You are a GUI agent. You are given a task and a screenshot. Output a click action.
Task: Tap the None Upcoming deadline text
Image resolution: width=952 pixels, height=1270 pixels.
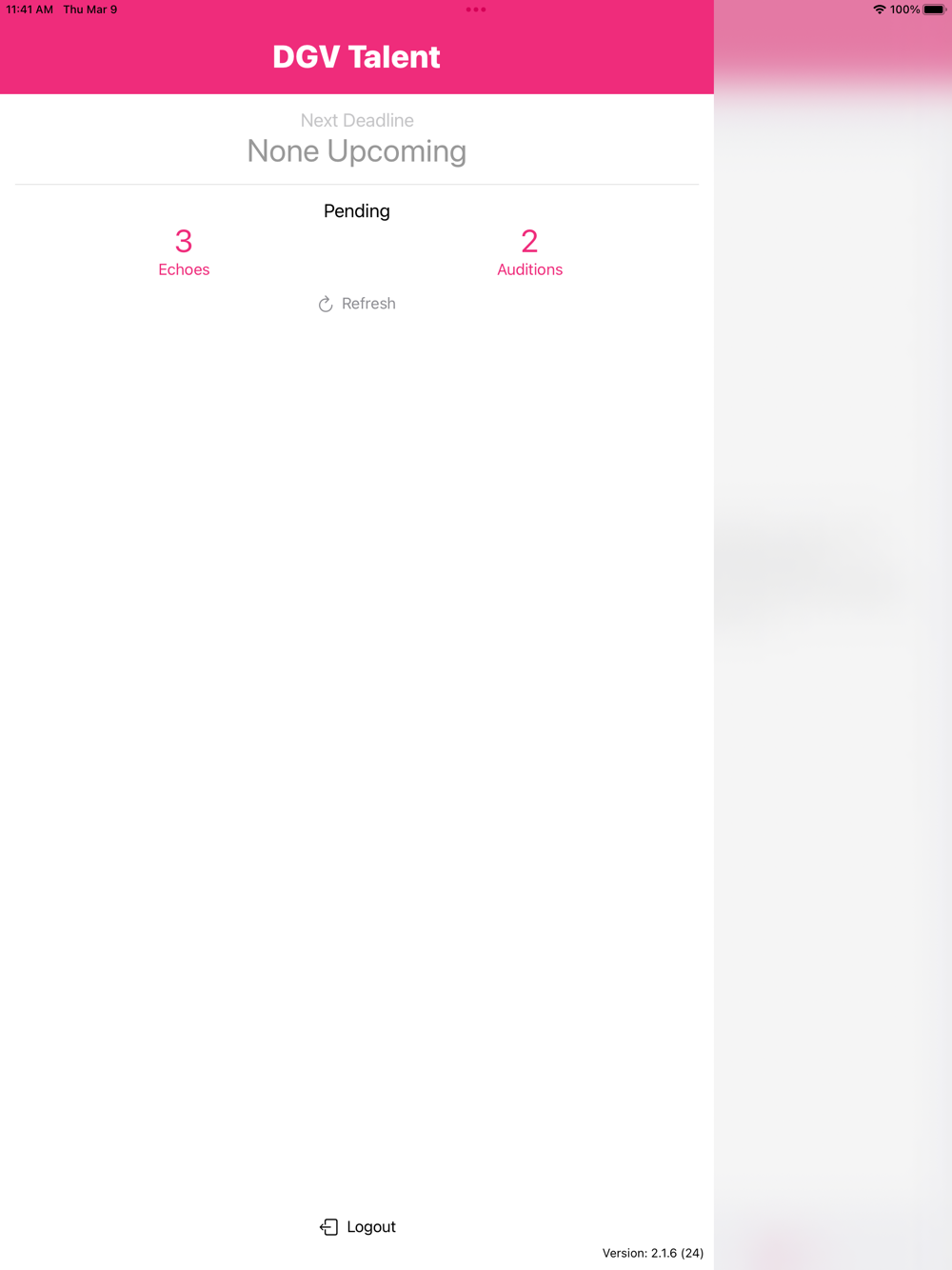[357, 151]
